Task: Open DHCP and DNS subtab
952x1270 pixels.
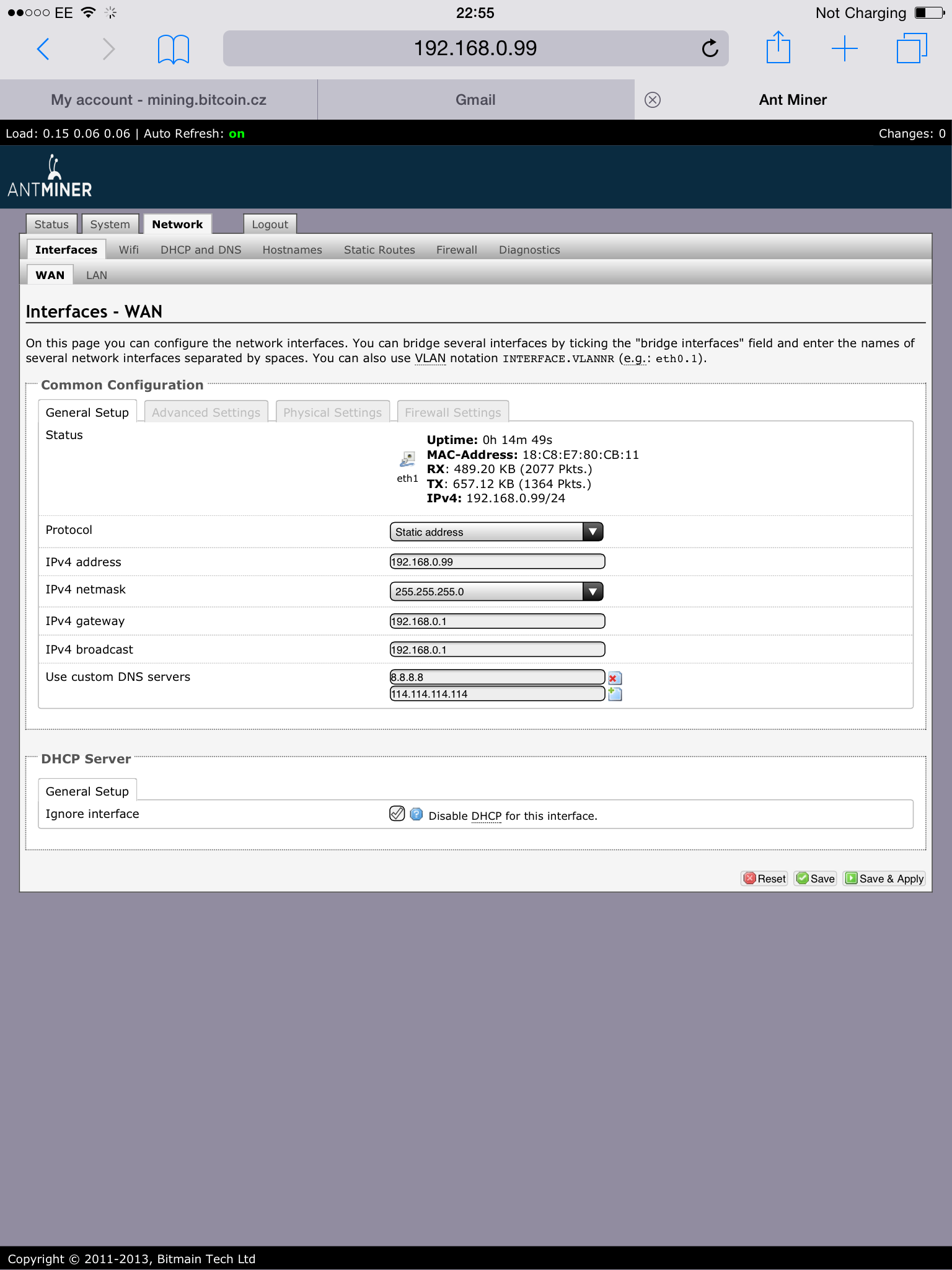Action: (201, 249)
